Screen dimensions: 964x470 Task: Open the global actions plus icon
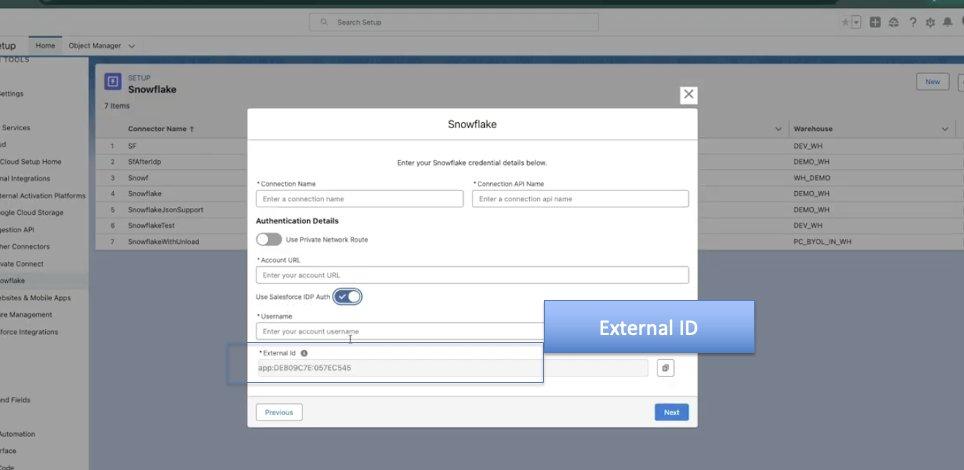pyautogui.click(x=875, y=22)
